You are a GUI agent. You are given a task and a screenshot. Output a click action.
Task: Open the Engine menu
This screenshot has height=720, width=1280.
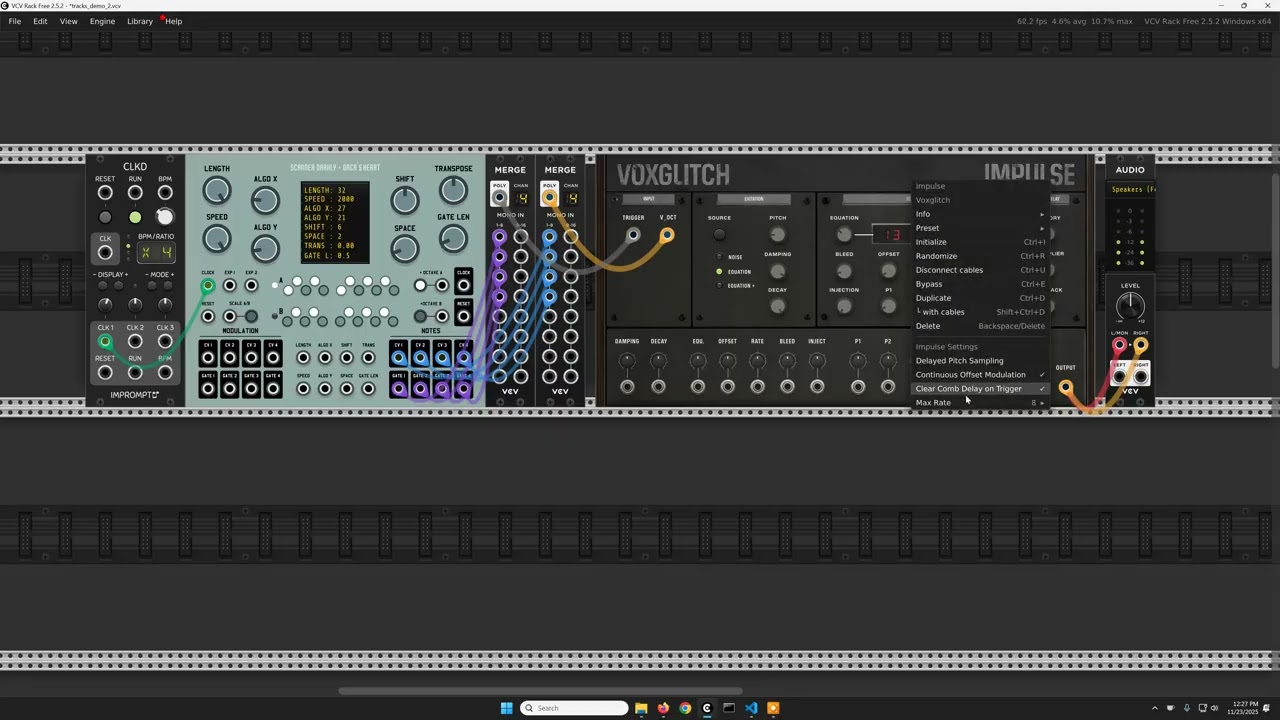point(102,21)
